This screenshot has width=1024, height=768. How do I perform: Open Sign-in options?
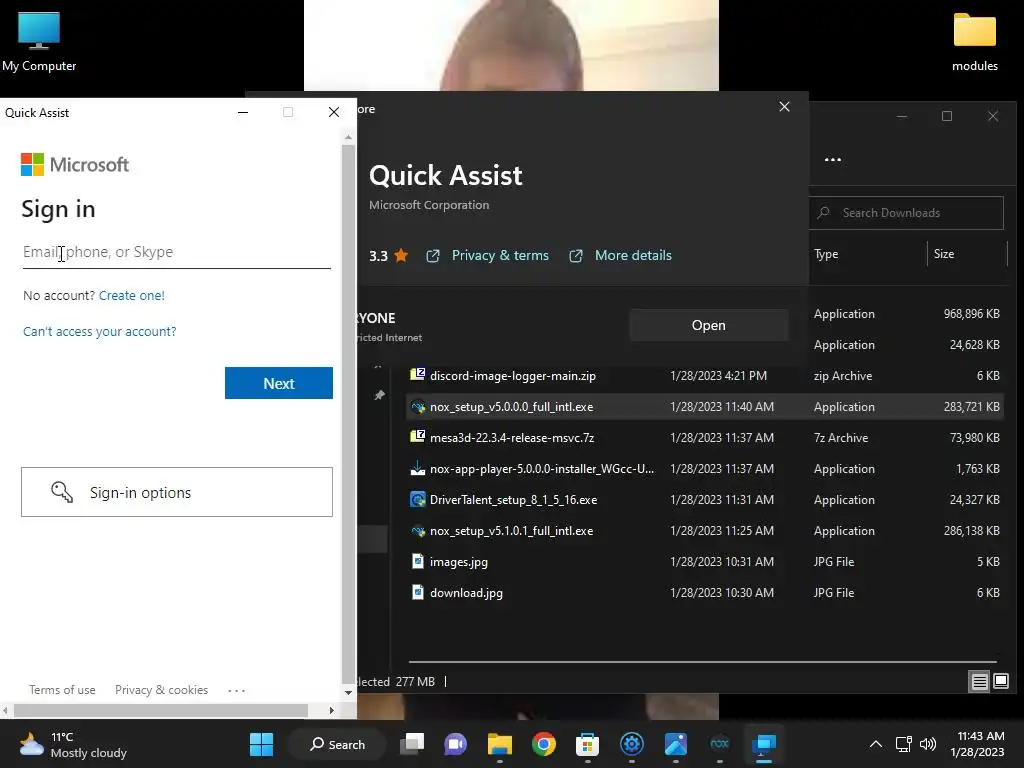point(176,492)
